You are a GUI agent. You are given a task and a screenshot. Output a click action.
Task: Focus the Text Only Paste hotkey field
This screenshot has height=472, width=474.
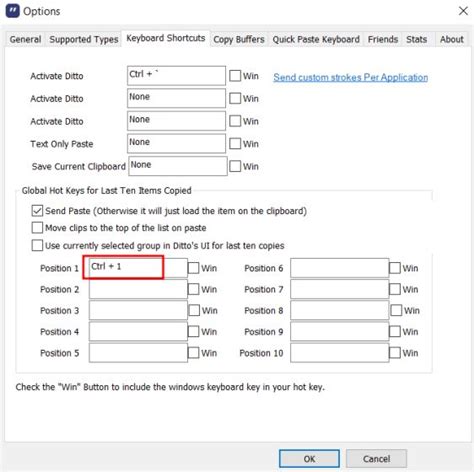click(x=176, y=144)
